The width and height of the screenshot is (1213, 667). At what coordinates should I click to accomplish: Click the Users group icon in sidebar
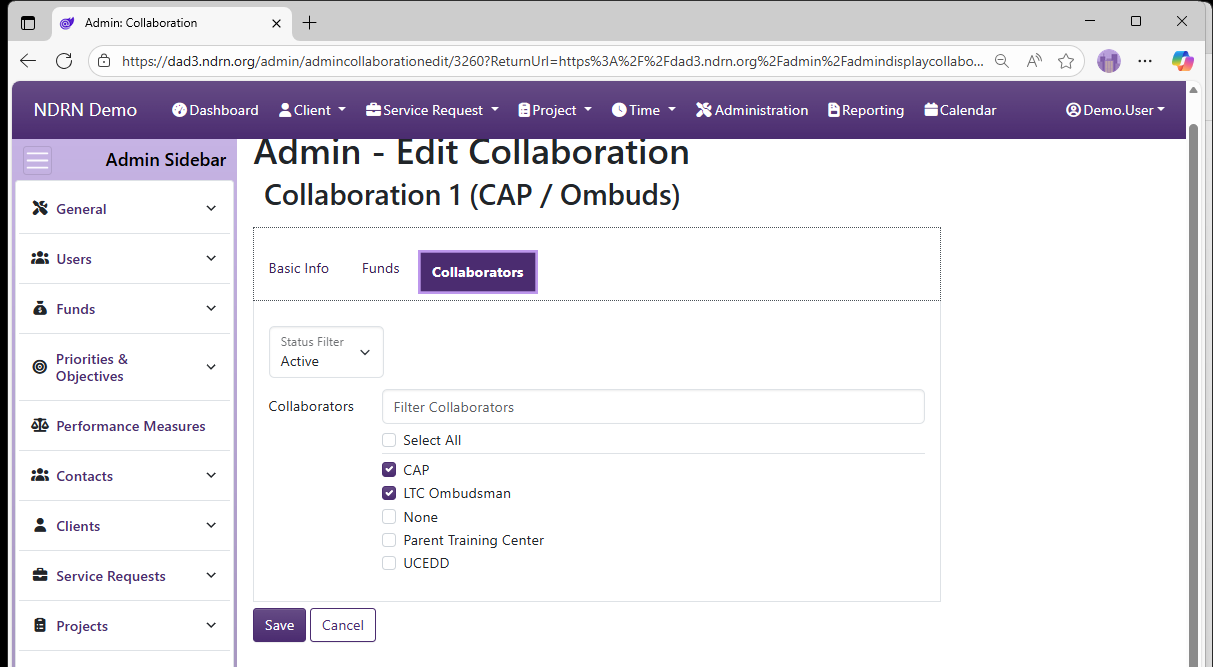point(40,259)
